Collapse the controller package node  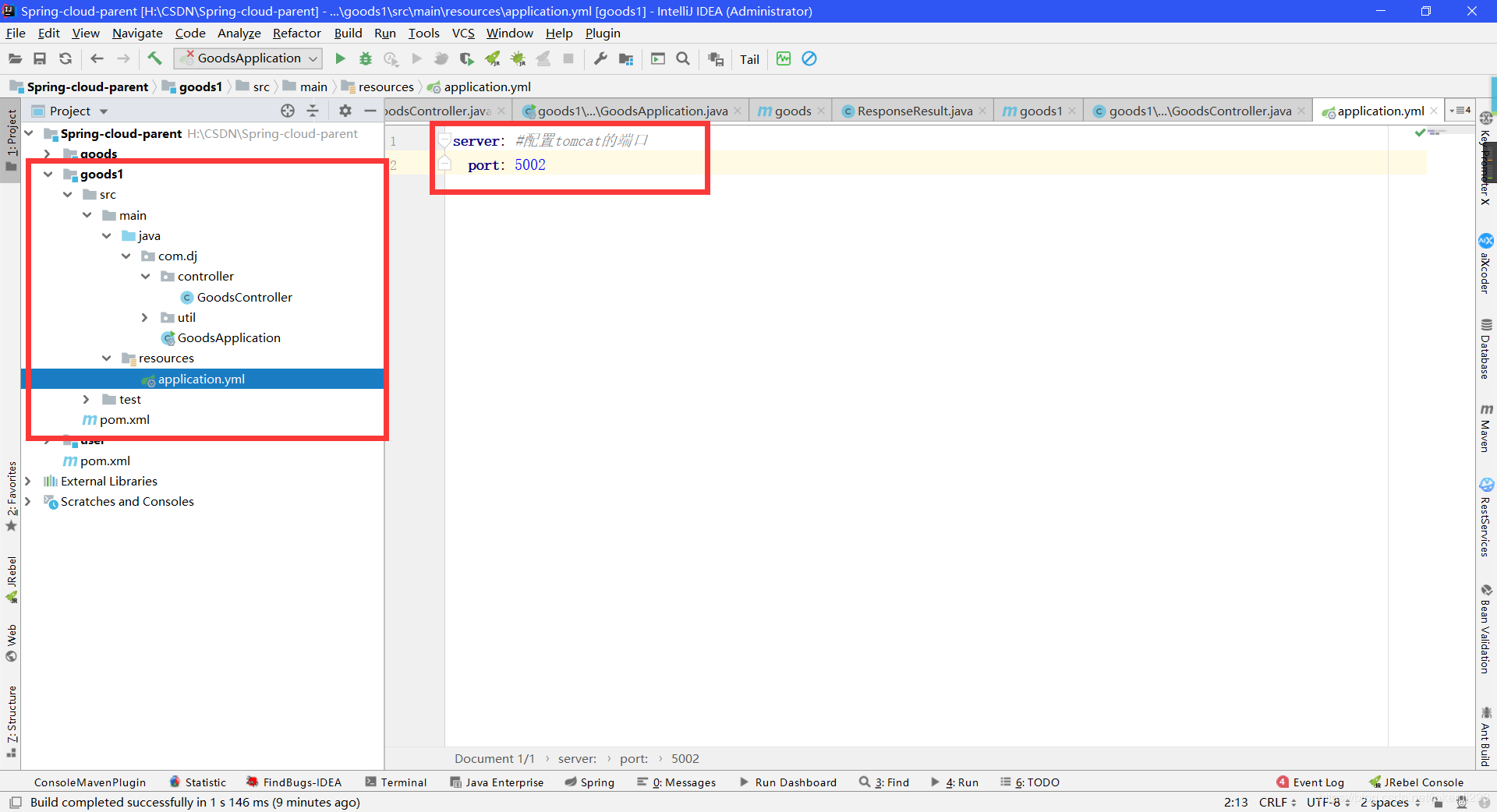pos(146,276)
